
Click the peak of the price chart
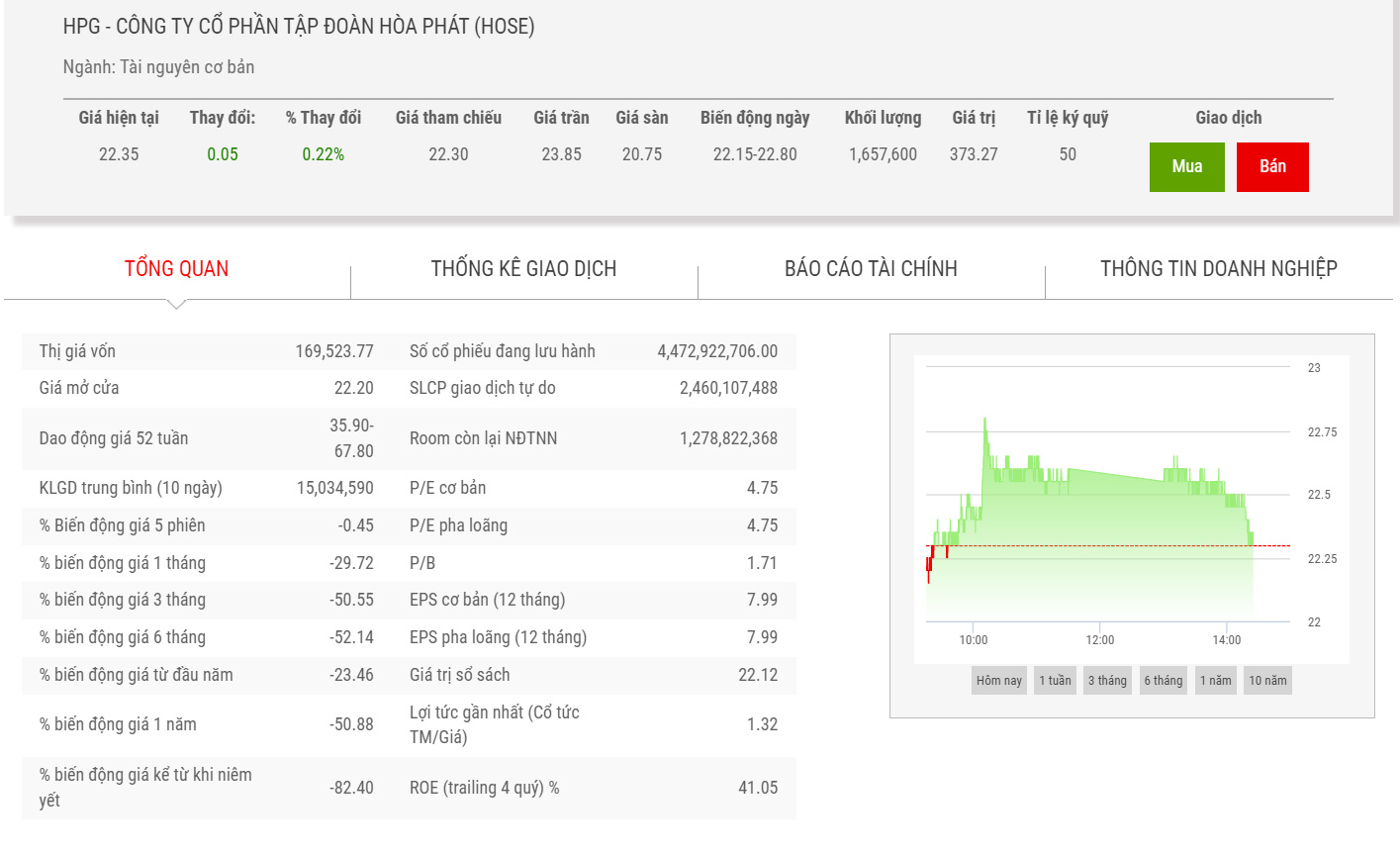984,420
